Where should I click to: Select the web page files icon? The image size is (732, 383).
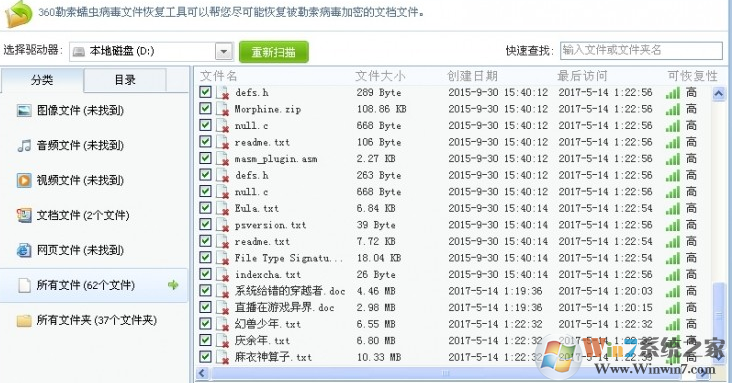24,250
